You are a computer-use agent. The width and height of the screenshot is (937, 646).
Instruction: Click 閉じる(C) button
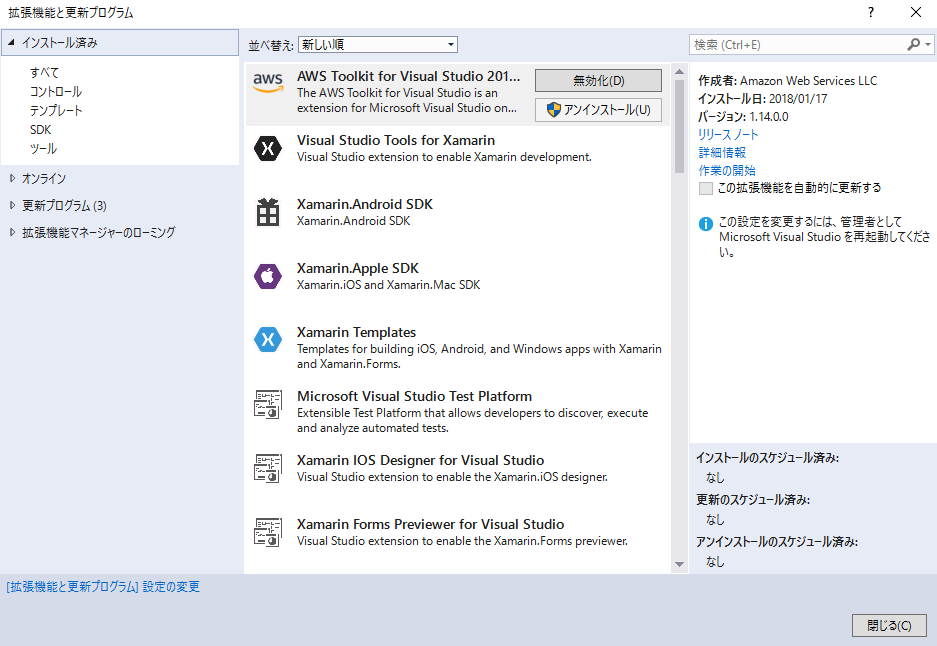889,626
